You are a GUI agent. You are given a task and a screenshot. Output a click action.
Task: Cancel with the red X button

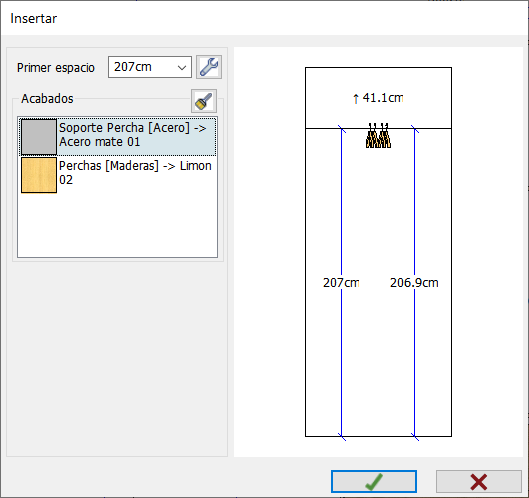pos(479,481)
